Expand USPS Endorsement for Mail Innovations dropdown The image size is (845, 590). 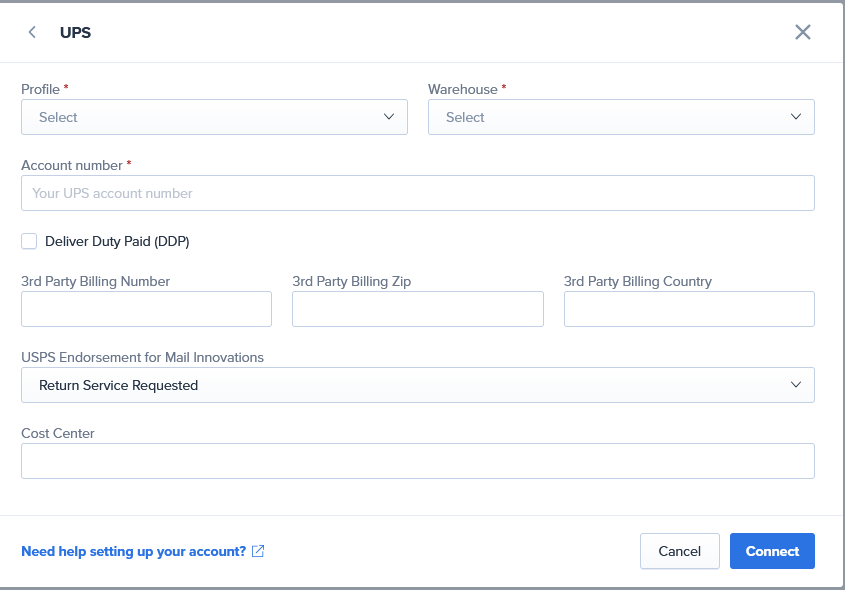418,385
